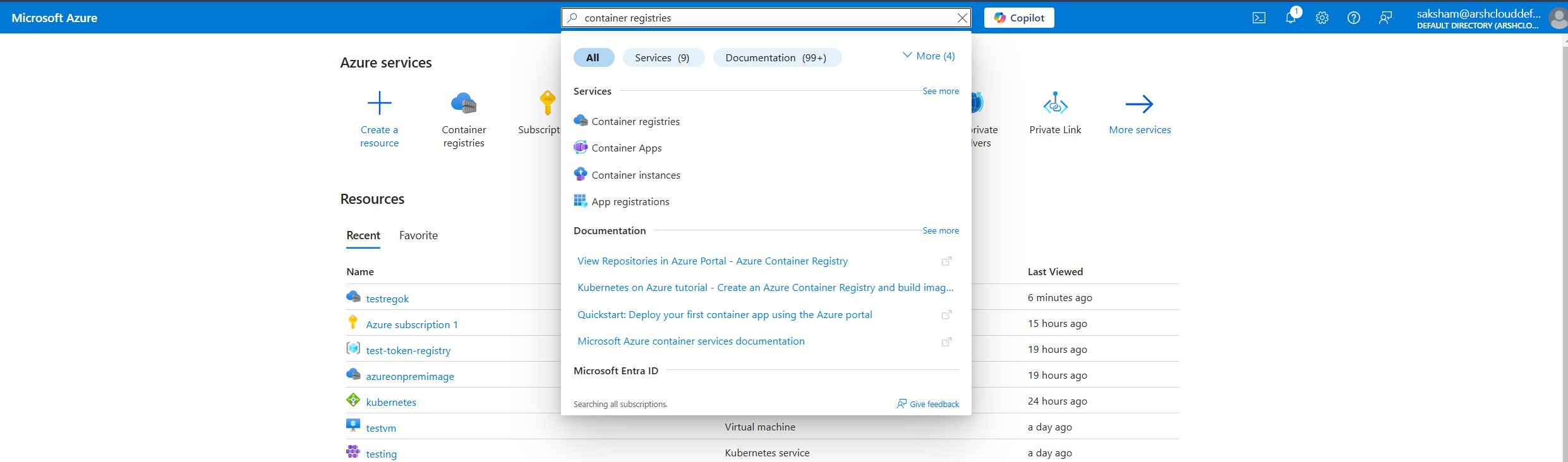Open Container registries in Azure services

click(464, 120)
